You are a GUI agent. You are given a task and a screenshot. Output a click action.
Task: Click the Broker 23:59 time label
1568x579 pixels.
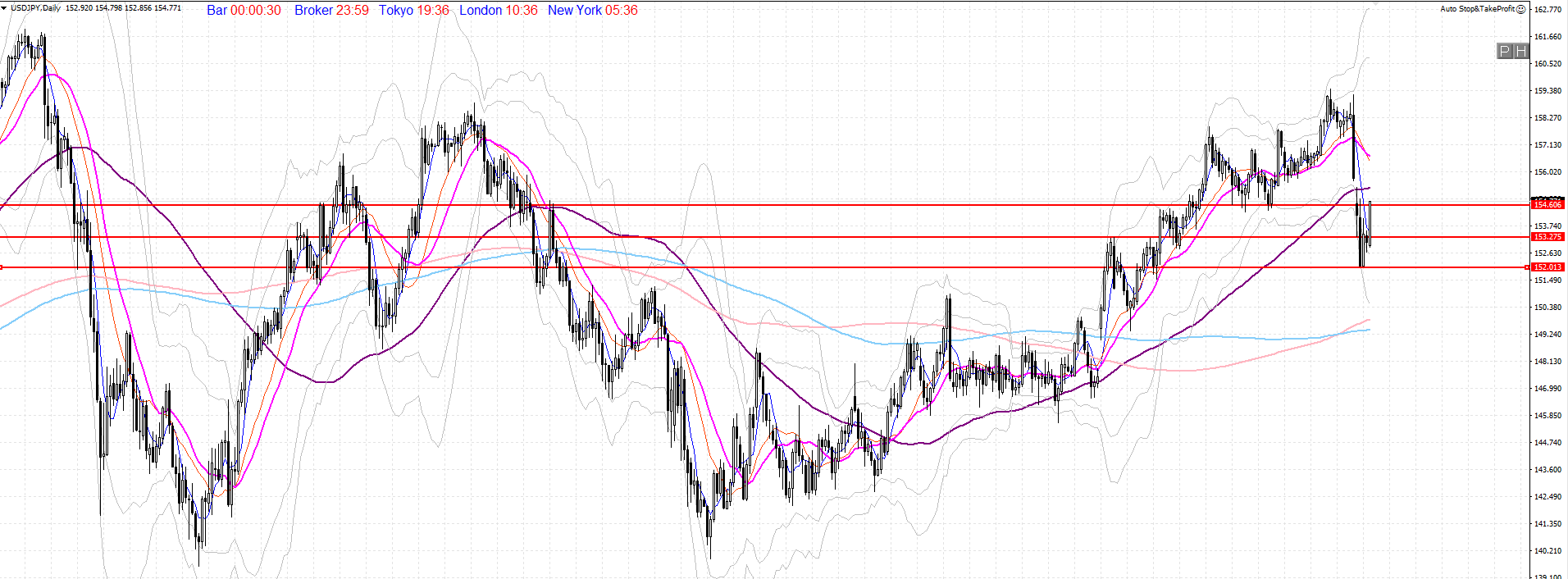coord(331,11)
